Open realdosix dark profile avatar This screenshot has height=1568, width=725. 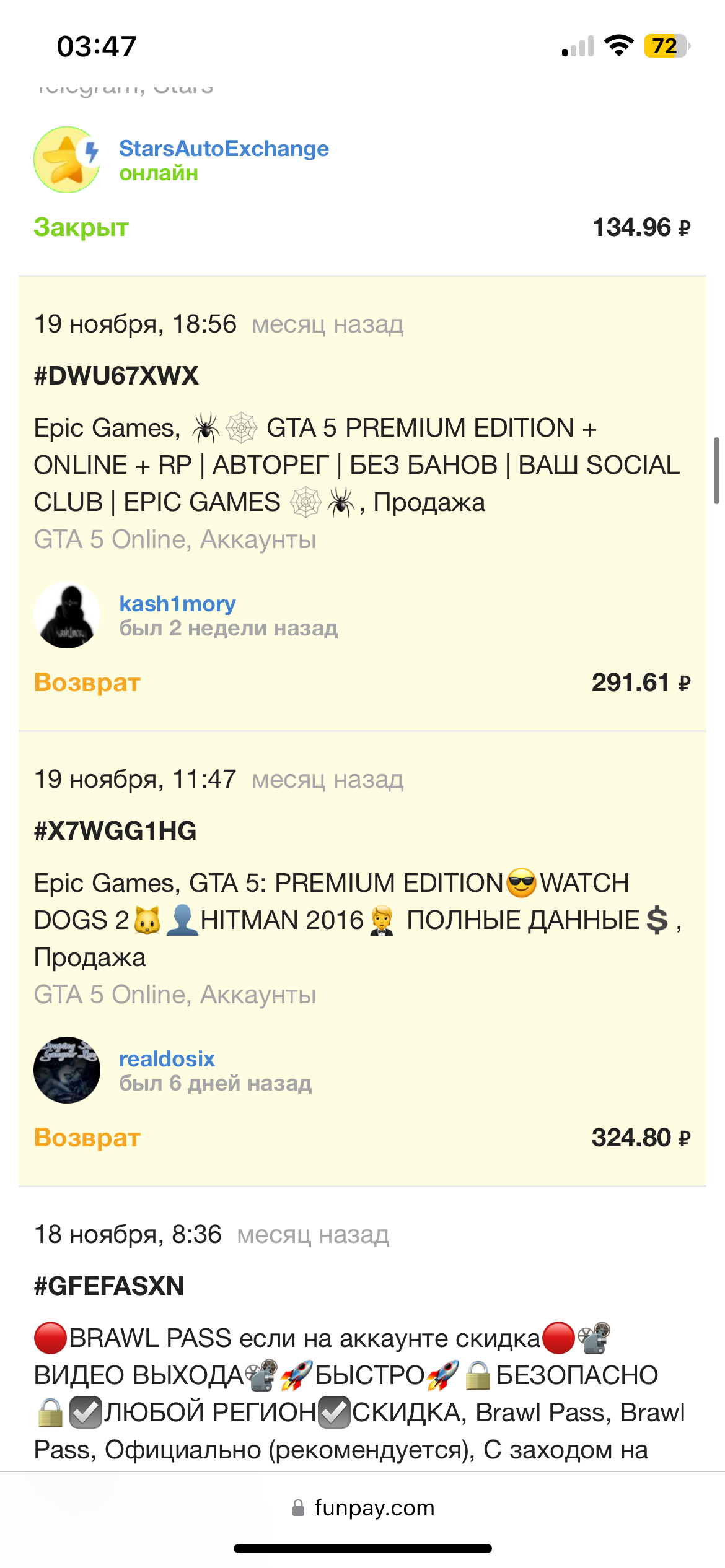pyautogui.click(x=67, y=1070)
